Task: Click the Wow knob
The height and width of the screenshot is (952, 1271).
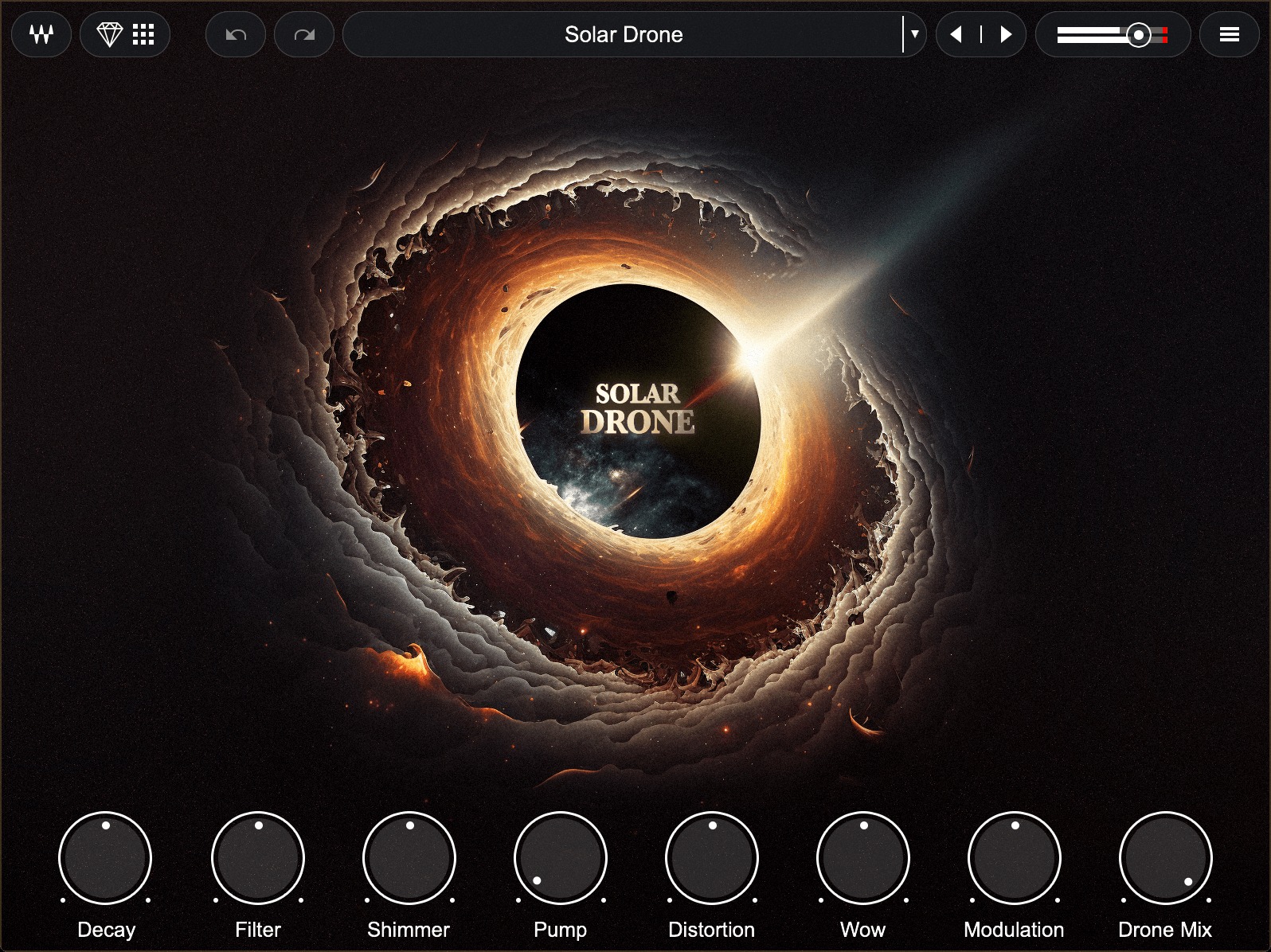Action: pos(863,858)
